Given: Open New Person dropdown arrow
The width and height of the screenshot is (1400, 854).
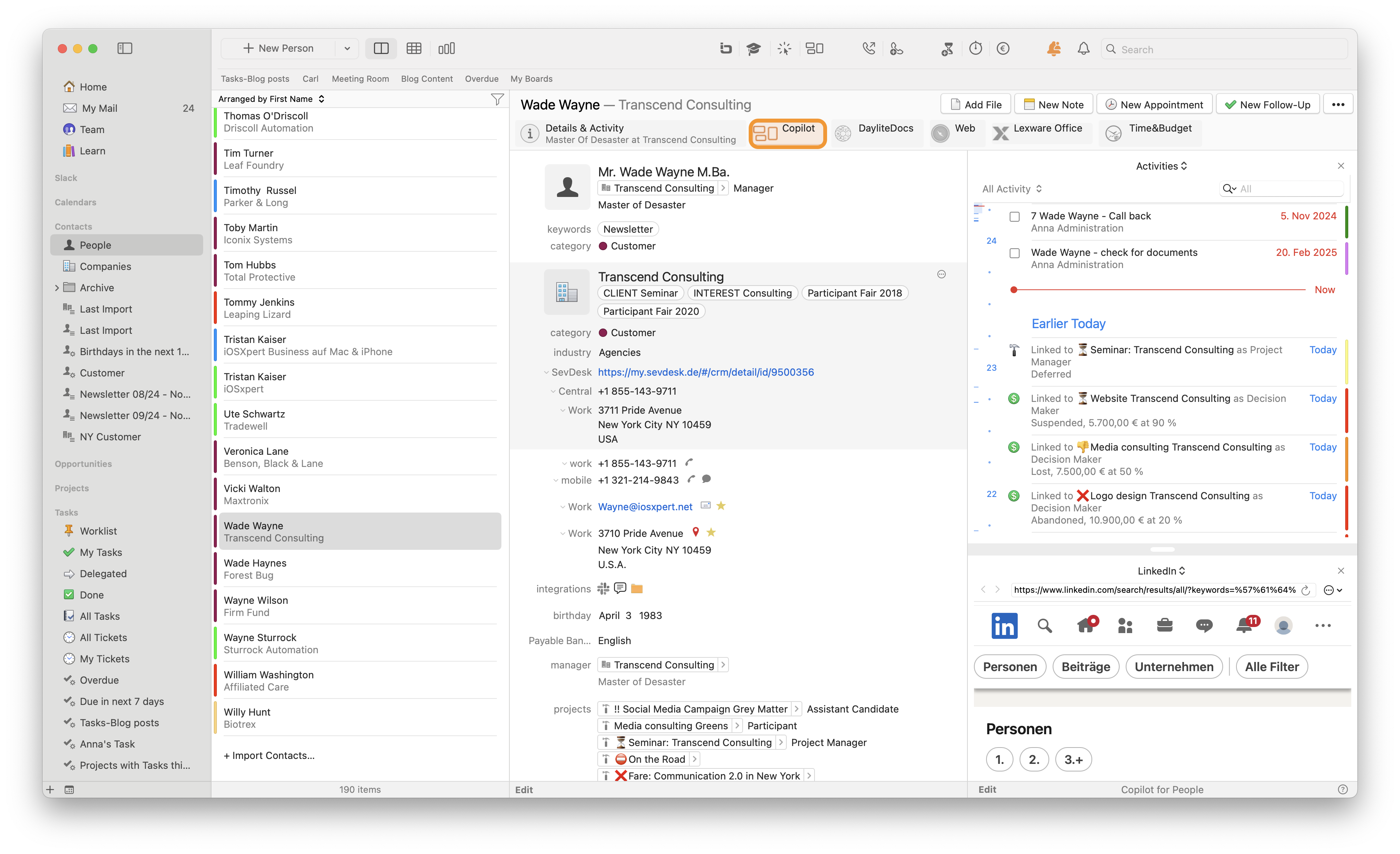Looking at the screenshot, I should [x=347, y=48].
